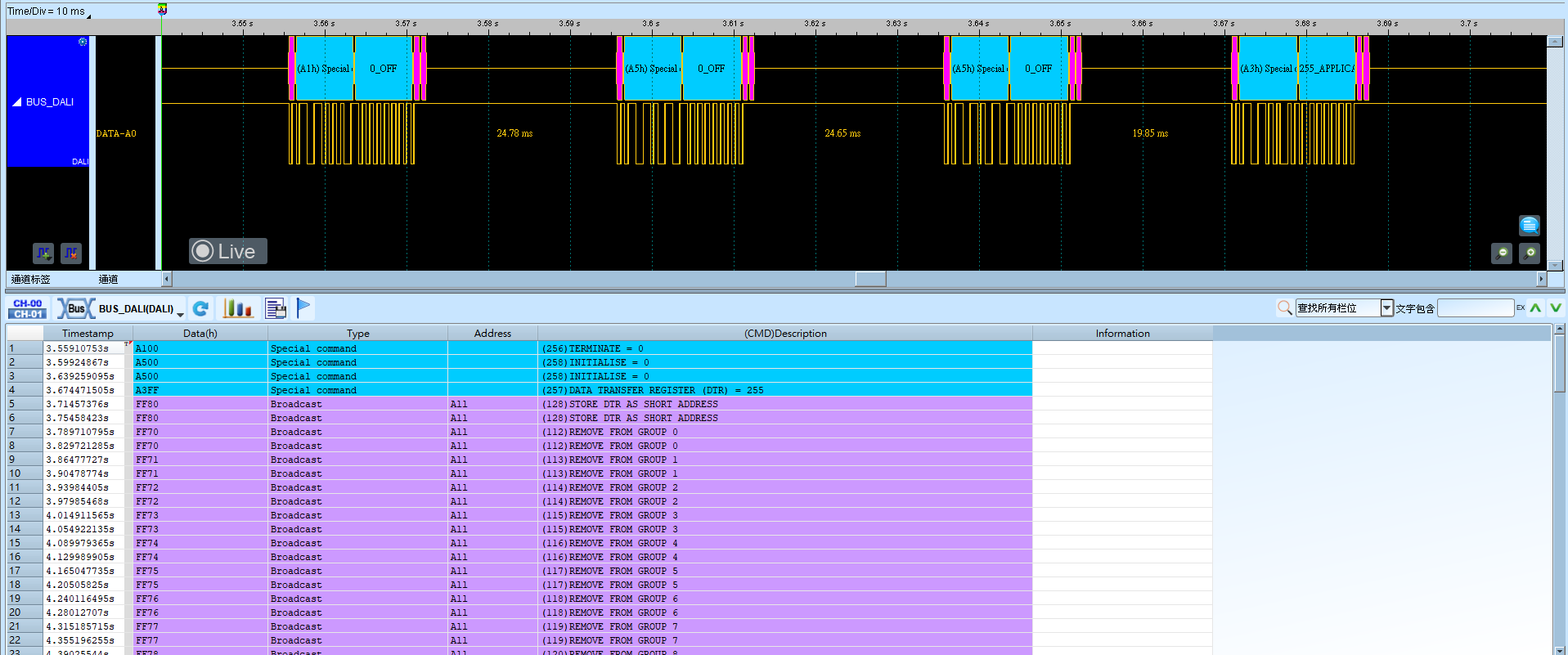Screen dimensions: 1568x655
Task: Click the first (A1h) Special decode block
Action: pyautogui.click(x=325, y=69)
